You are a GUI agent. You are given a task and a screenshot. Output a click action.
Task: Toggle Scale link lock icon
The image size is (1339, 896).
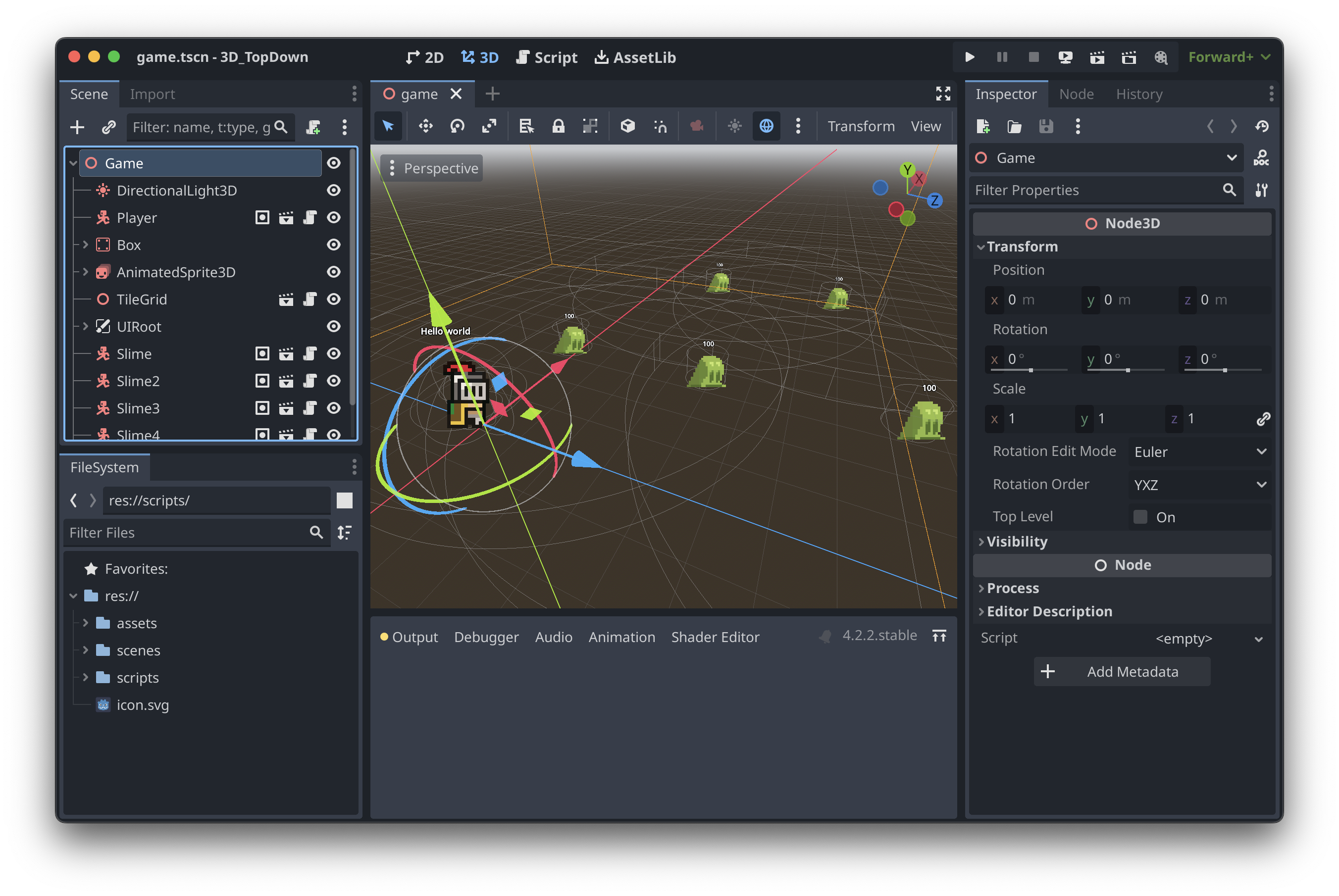(1263, 419)
